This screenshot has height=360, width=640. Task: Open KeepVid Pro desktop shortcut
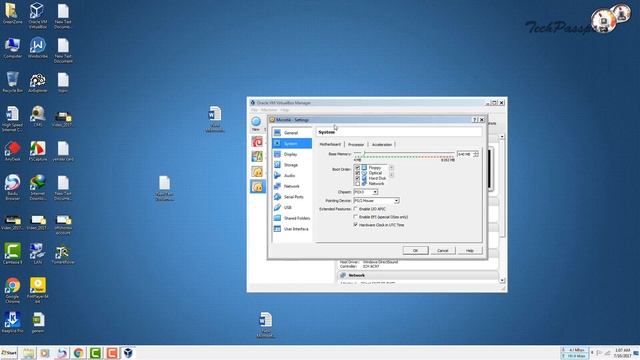point(12,322)
